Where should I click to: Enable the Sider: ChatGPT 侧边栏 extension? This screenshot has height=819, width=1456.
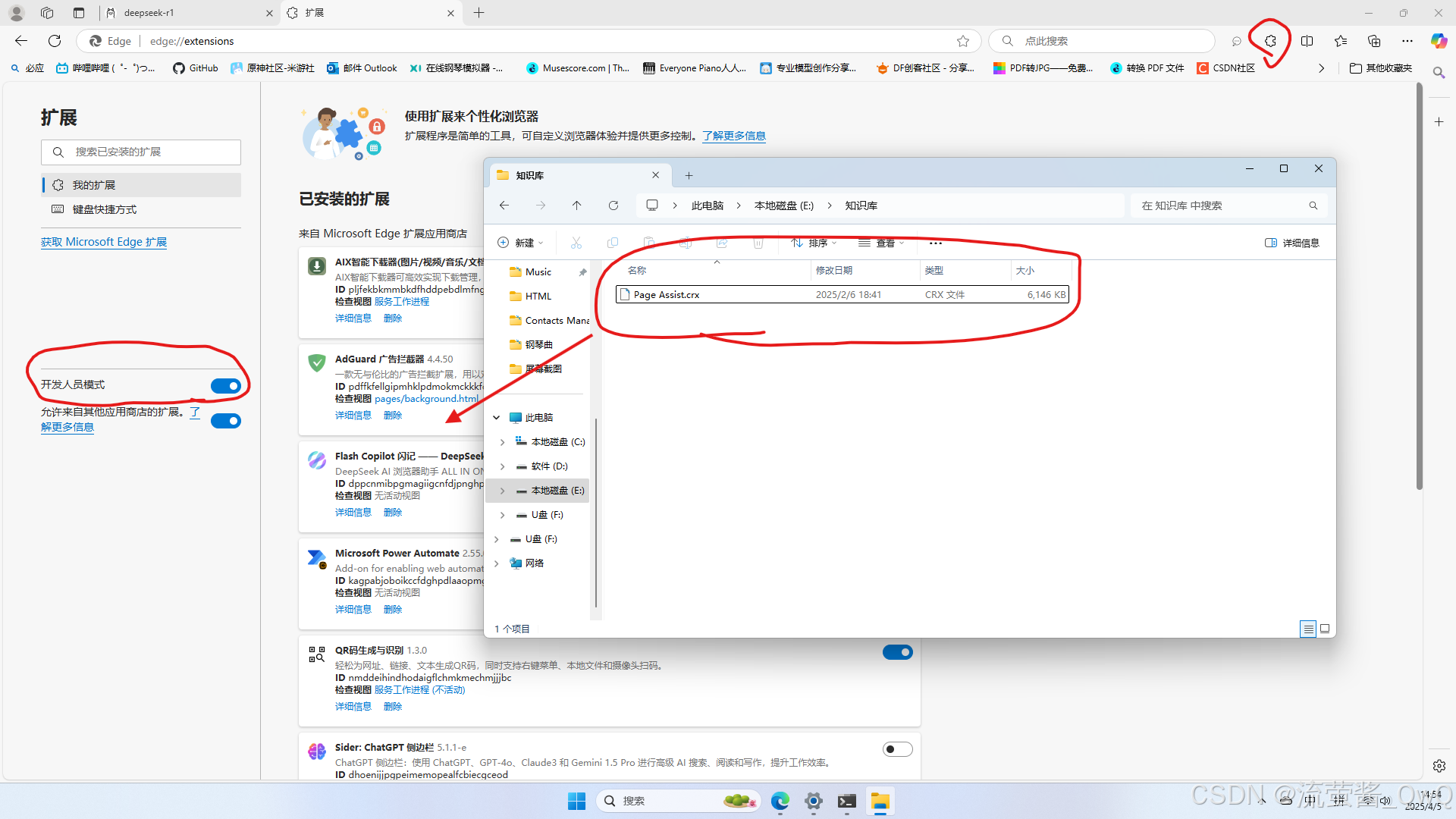[898, 749]
